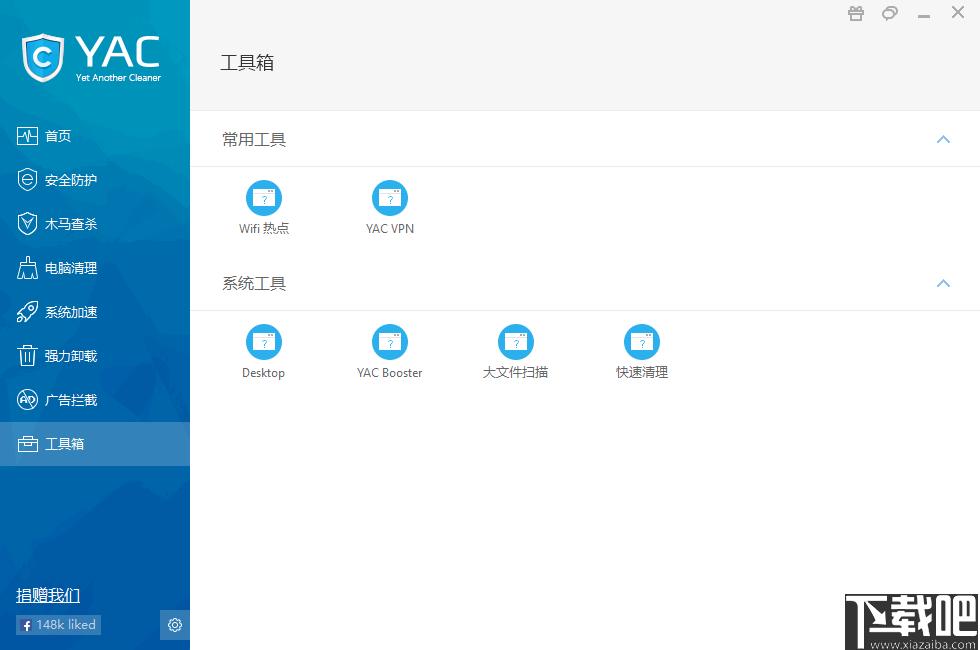The image size is (980, 650).
Task: Open the feedback chat bubble icon
Action: coord(889,13)
